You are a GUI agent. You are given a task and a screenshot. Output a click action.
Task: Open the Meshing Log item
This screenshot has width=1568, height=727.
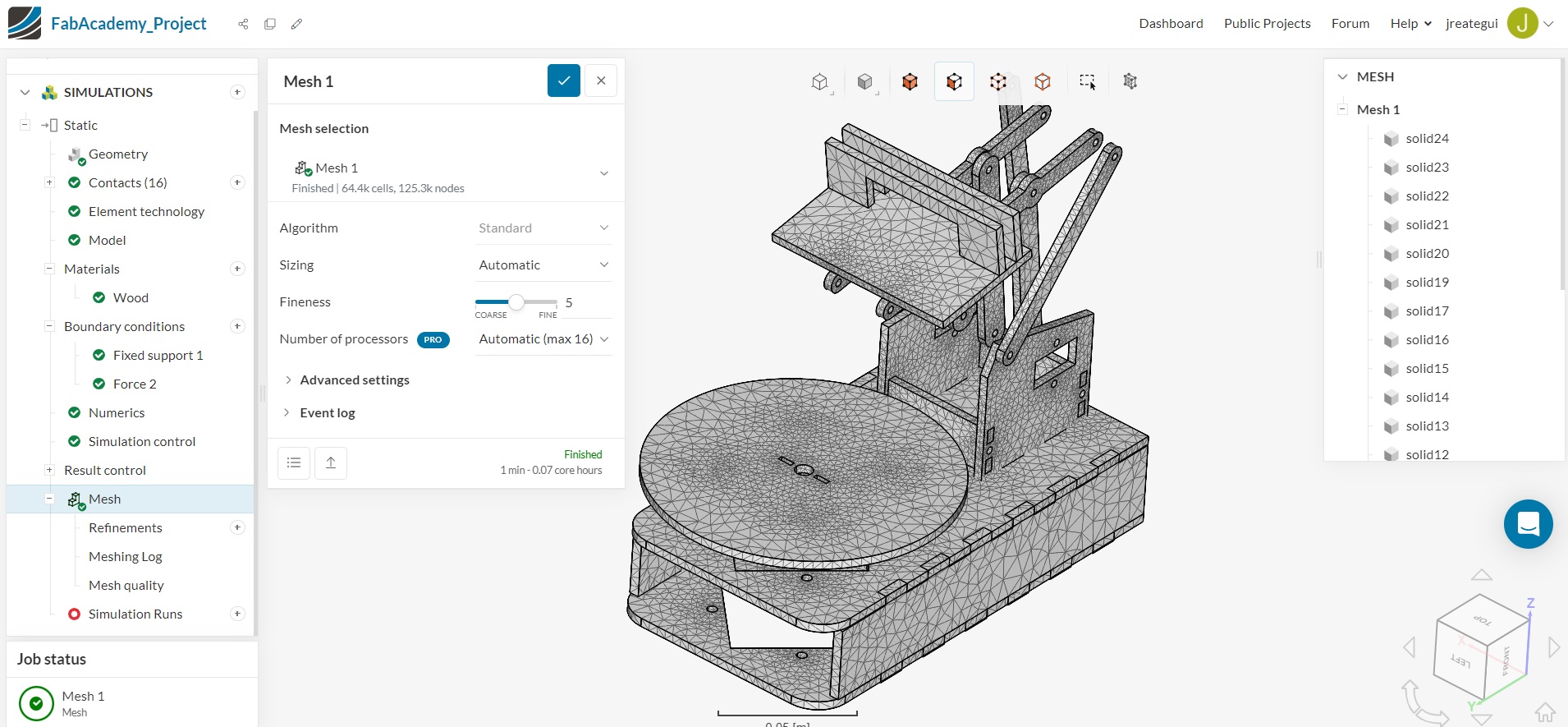(125, 556)
